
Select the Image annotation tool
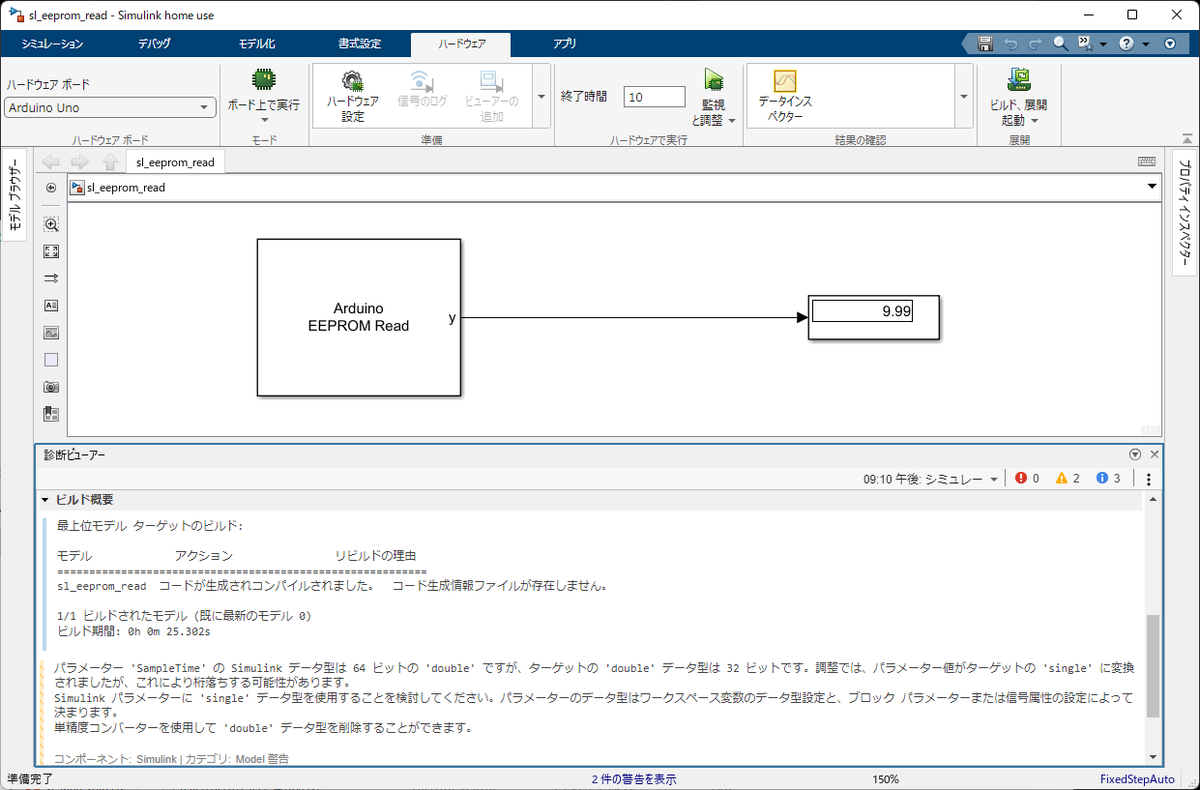[52, 333]
